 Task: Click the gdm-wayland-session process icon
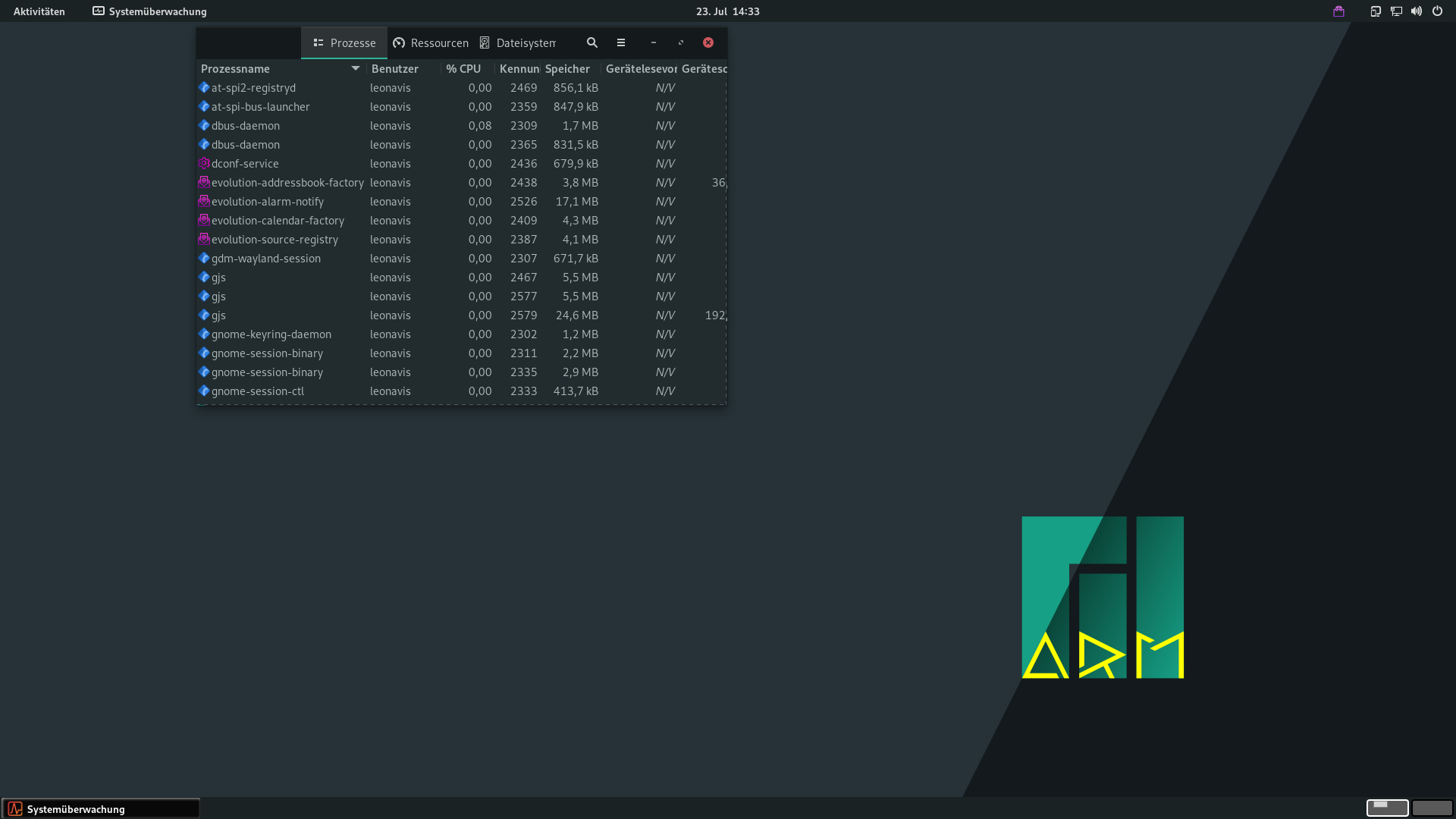tap(204, 258)
